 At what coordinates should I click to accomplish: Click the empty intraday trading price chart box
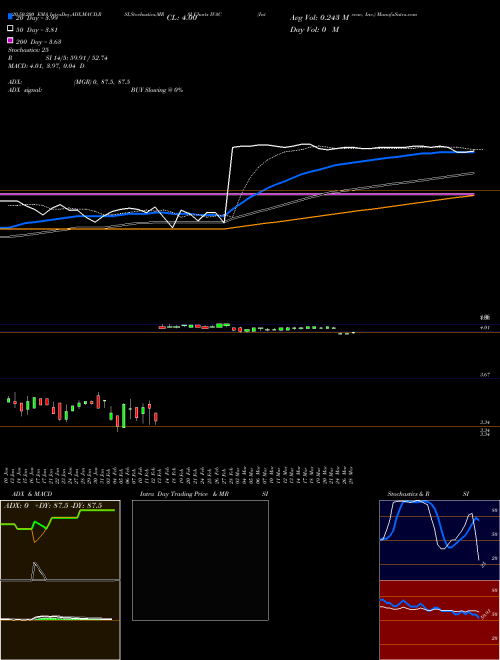(x=200, y=560)
